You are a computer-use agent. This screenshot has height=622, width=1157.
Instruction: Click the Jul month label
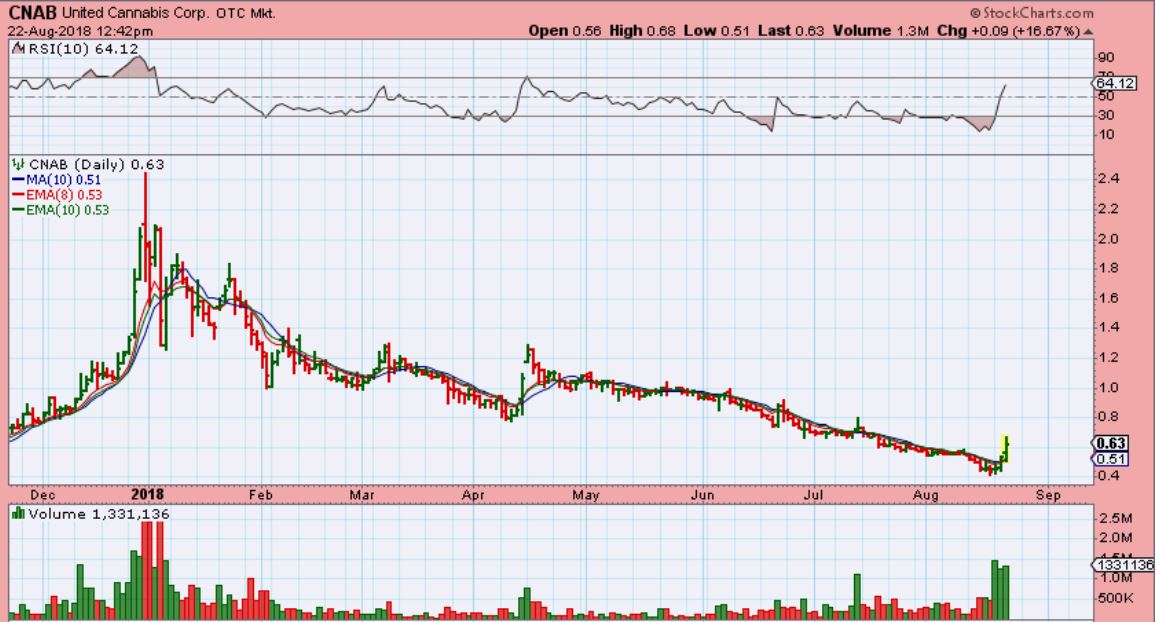813,495
